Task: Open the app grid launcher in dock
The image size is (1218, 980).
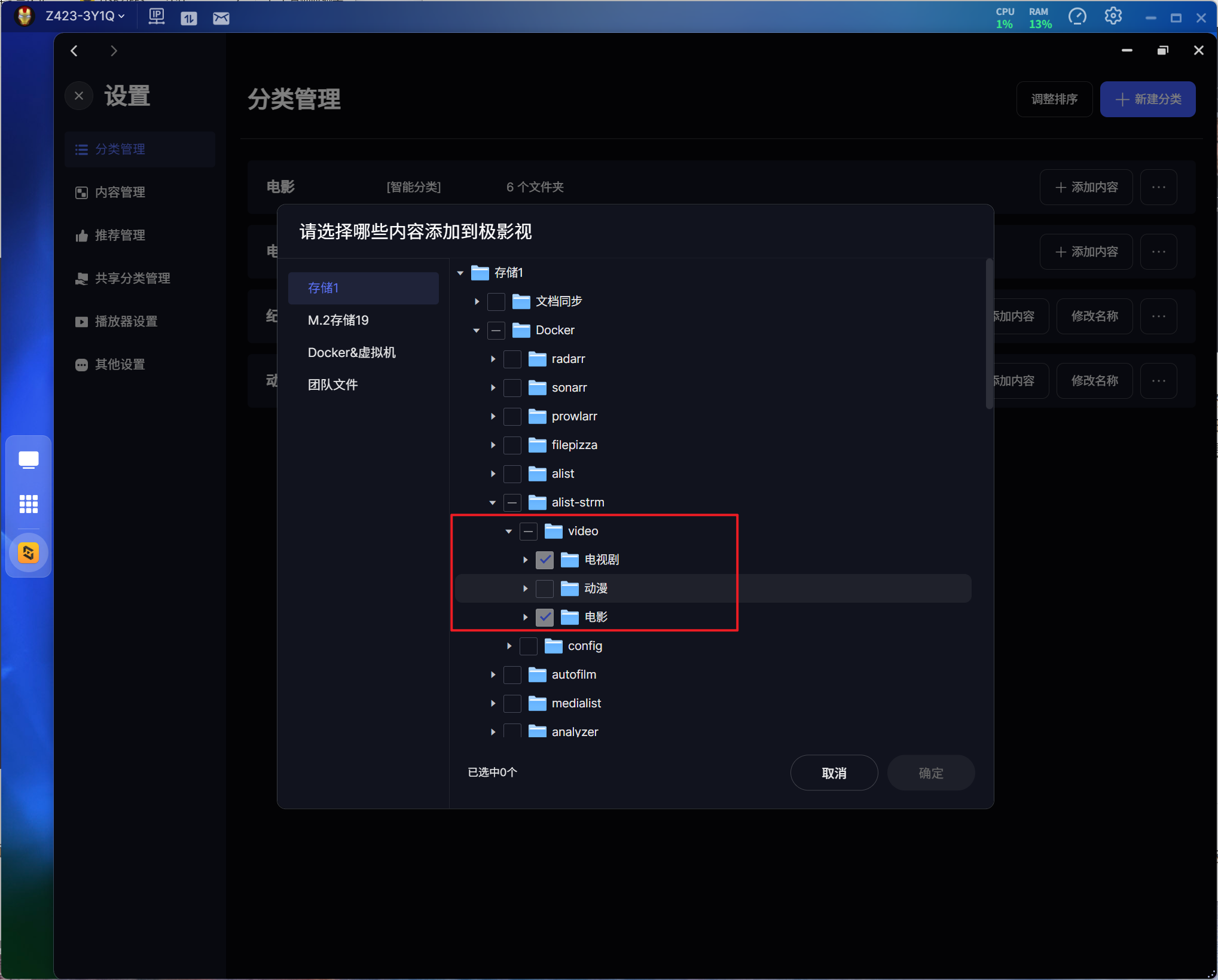Action: [28, 504]
